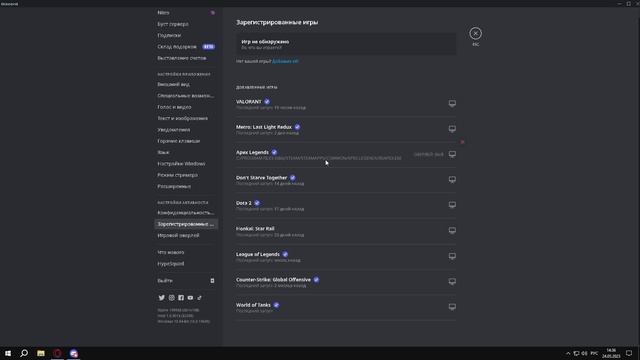640x360 pixels.
Task: Toggle overlay monitor icon for VALORANT
Action: click(452, 103)
